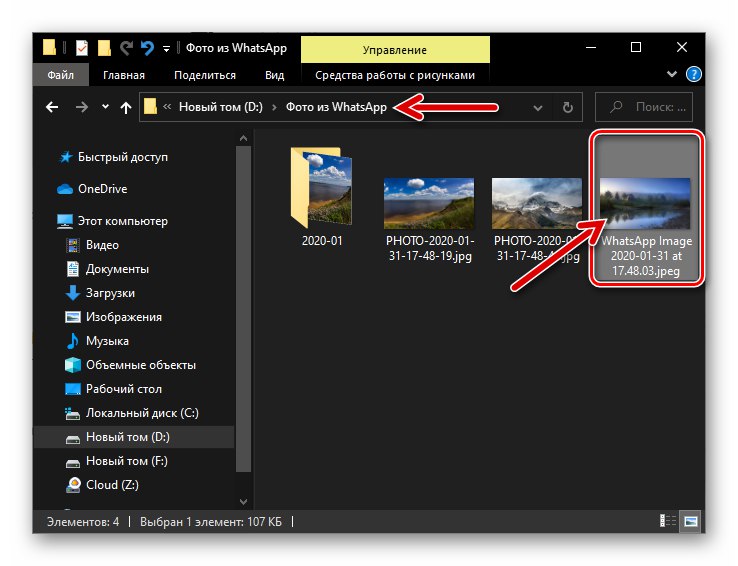Open Видео folder in sidebar
The height and width of the screenshot is (566, 738).
[x=102, y=245]
